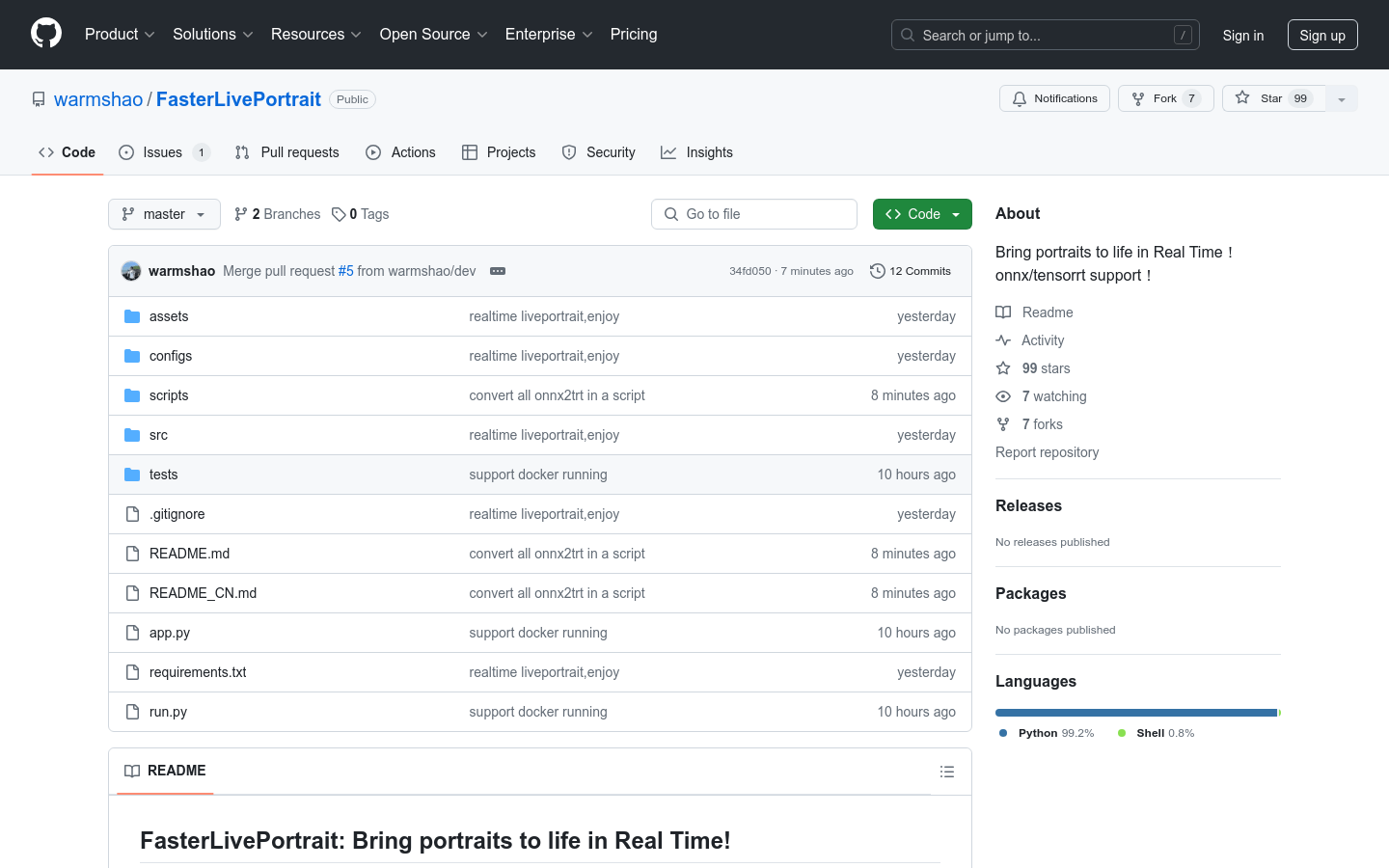Click the eye icon next to watching
The width and height of the screenshot is (1389, 868).
(1003, 396)
